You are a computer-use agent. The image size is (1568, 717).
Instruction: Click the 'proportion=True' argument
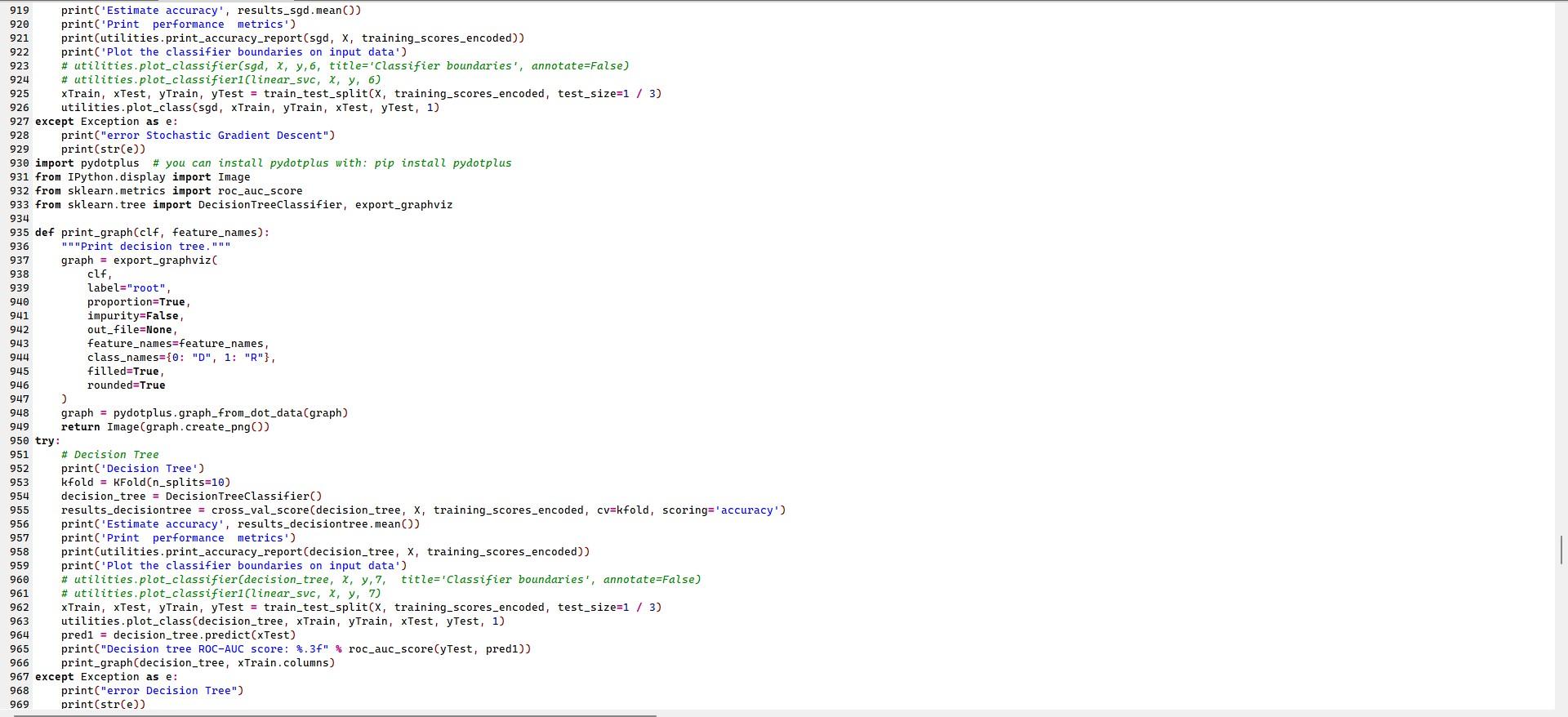(x=139, y=302)
